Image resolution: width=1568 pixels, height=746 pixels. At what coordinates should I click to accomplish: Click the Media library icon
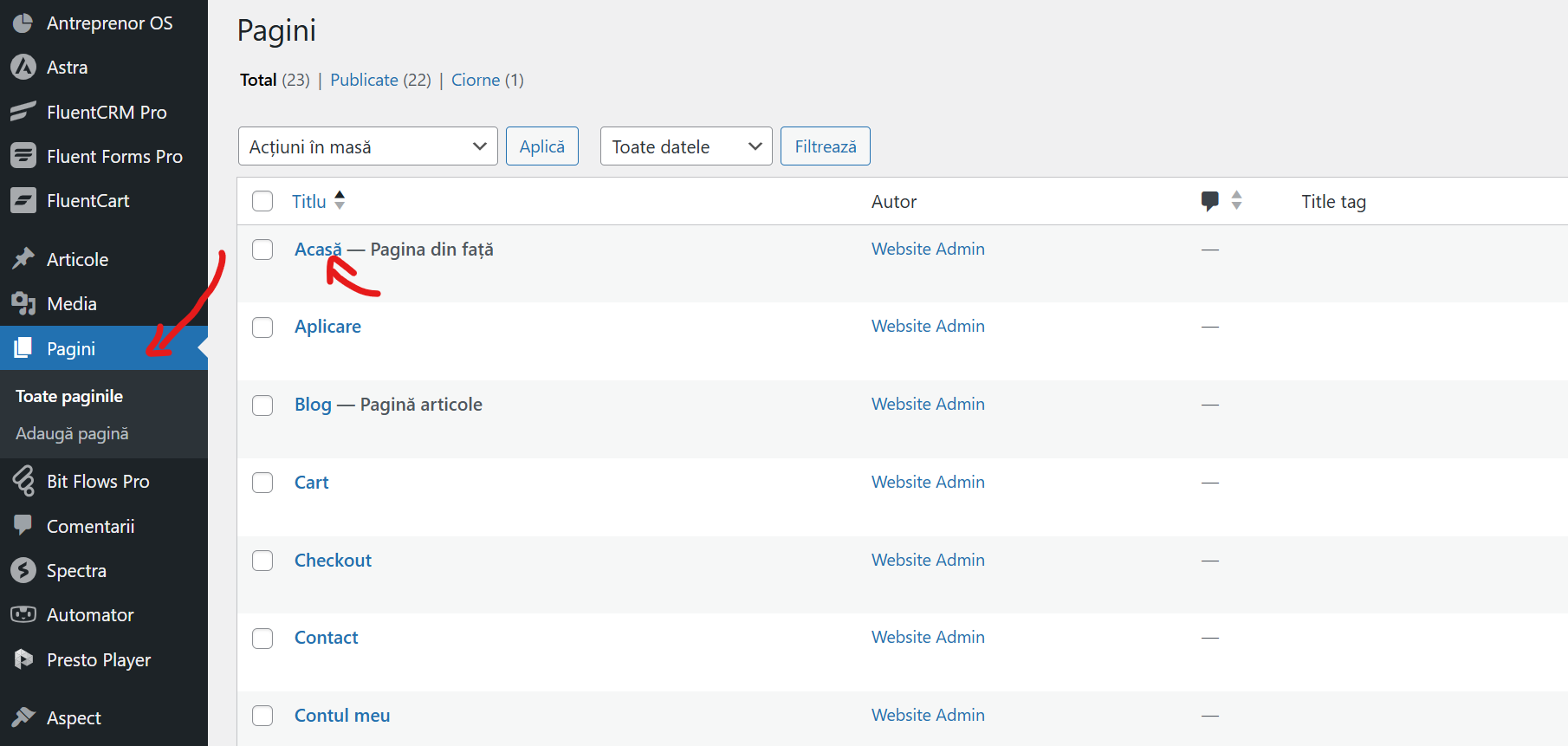pyautogui.click(x=23, y=304)
